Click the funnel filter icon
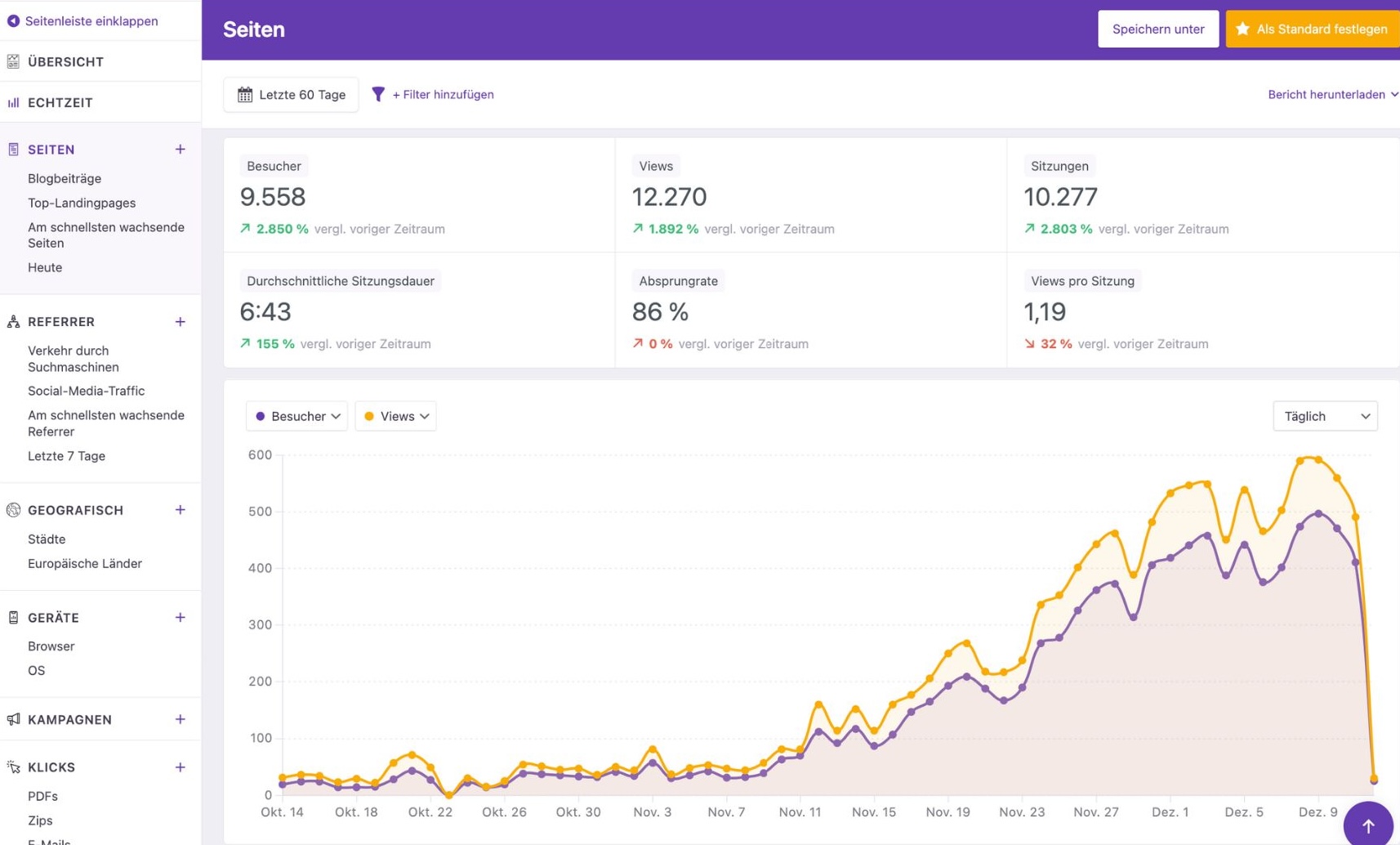The height and width of the screenshot is (845, 1400). tap(378, 95)
